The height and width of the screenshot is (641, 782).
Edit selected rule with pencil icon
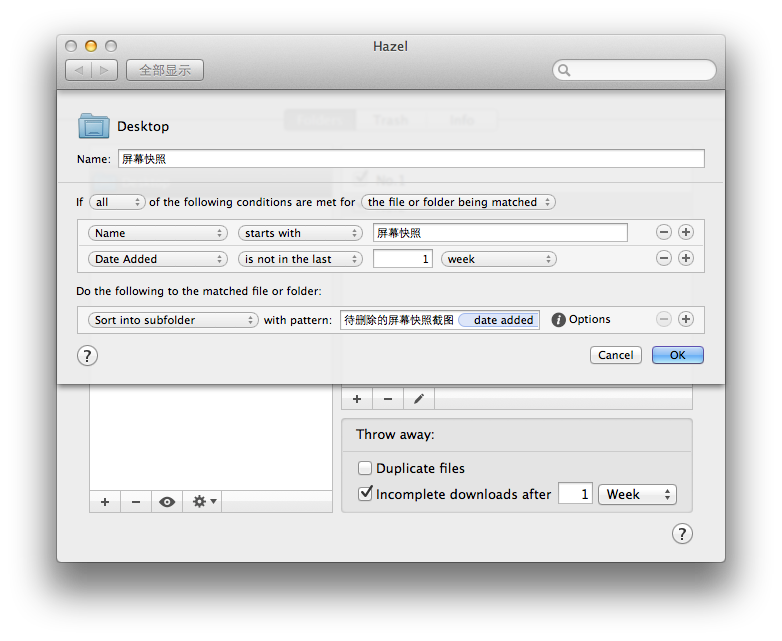pyautogui.click(x=419, y=399)
